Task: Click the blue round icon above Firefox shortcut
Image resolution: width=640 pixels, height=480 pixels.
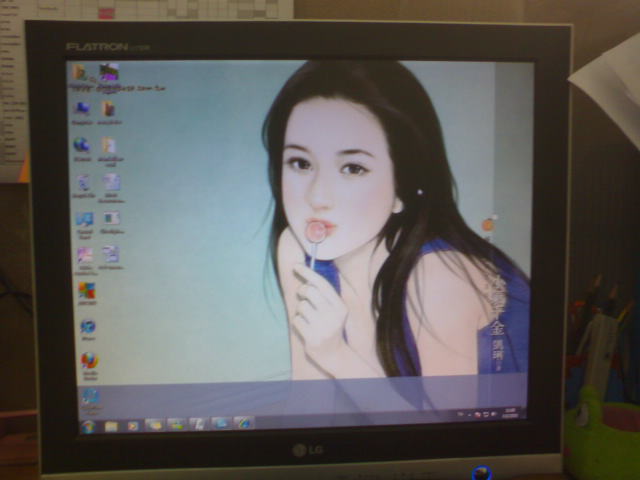Action: coord(88,327)
